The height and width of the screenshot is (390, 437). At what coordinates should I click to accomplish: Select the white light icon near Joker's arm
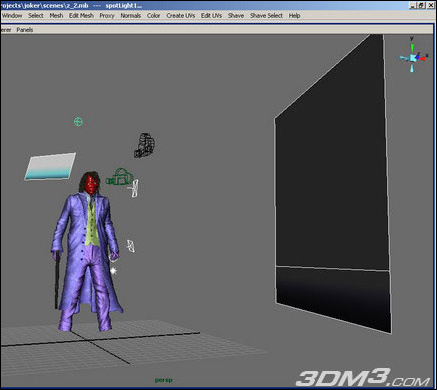(x=131, y=246)
